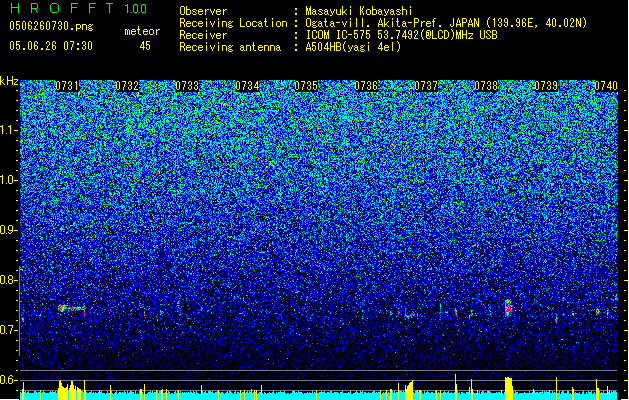
Task: Select the filename 0506260730.png
Action: click(51, 27)
